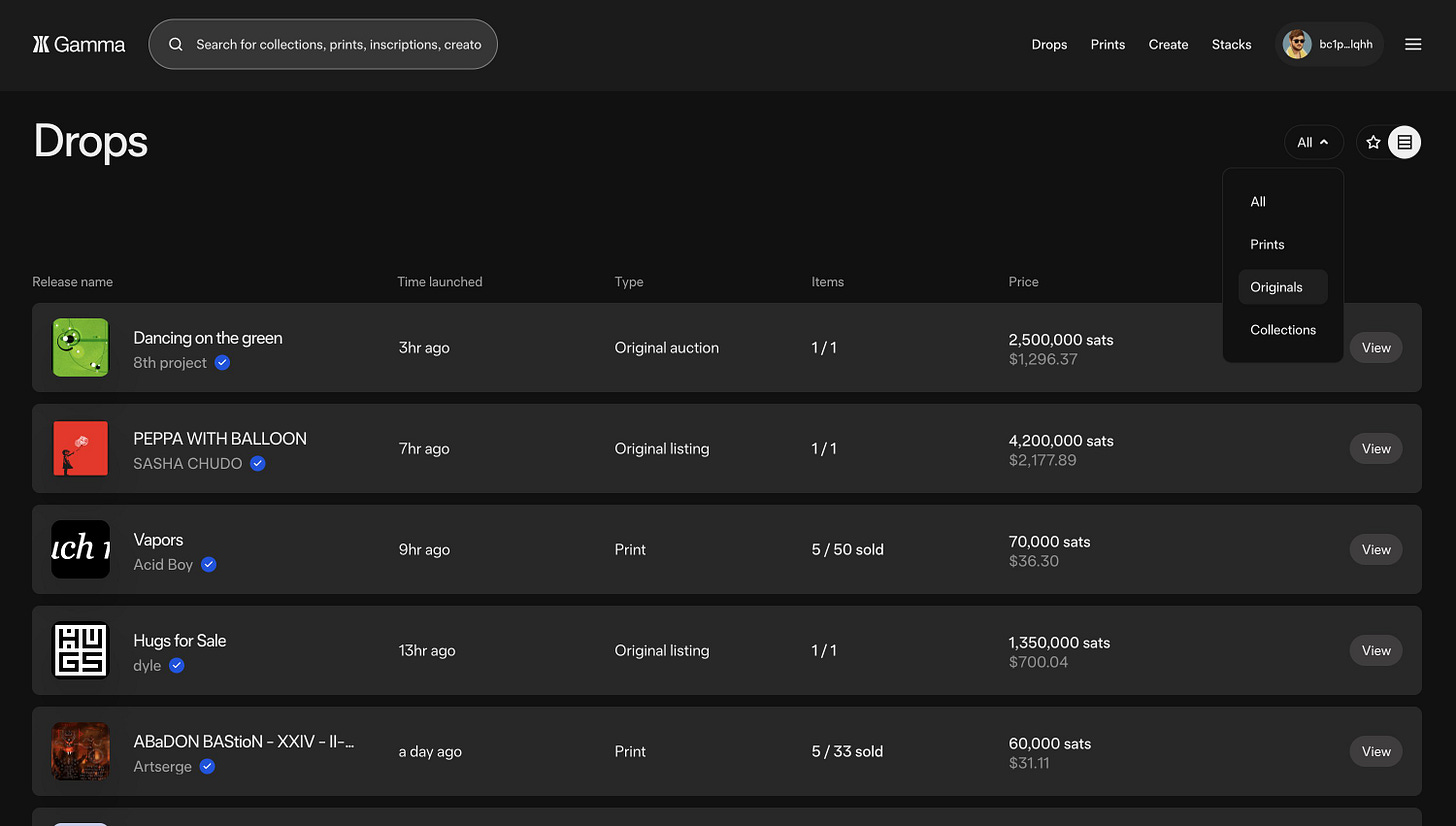This screenshot has width=1456, height=826.
Task: View the Hugs for Sale drop
Action: tap(1376, 651)
